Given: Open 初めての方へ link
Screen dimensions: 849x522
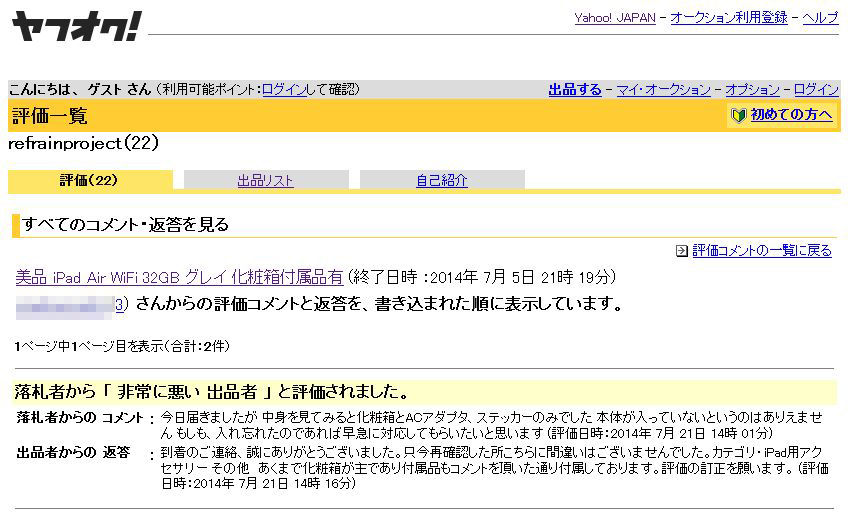Looking at the screenshot, I should coord(791,115).
